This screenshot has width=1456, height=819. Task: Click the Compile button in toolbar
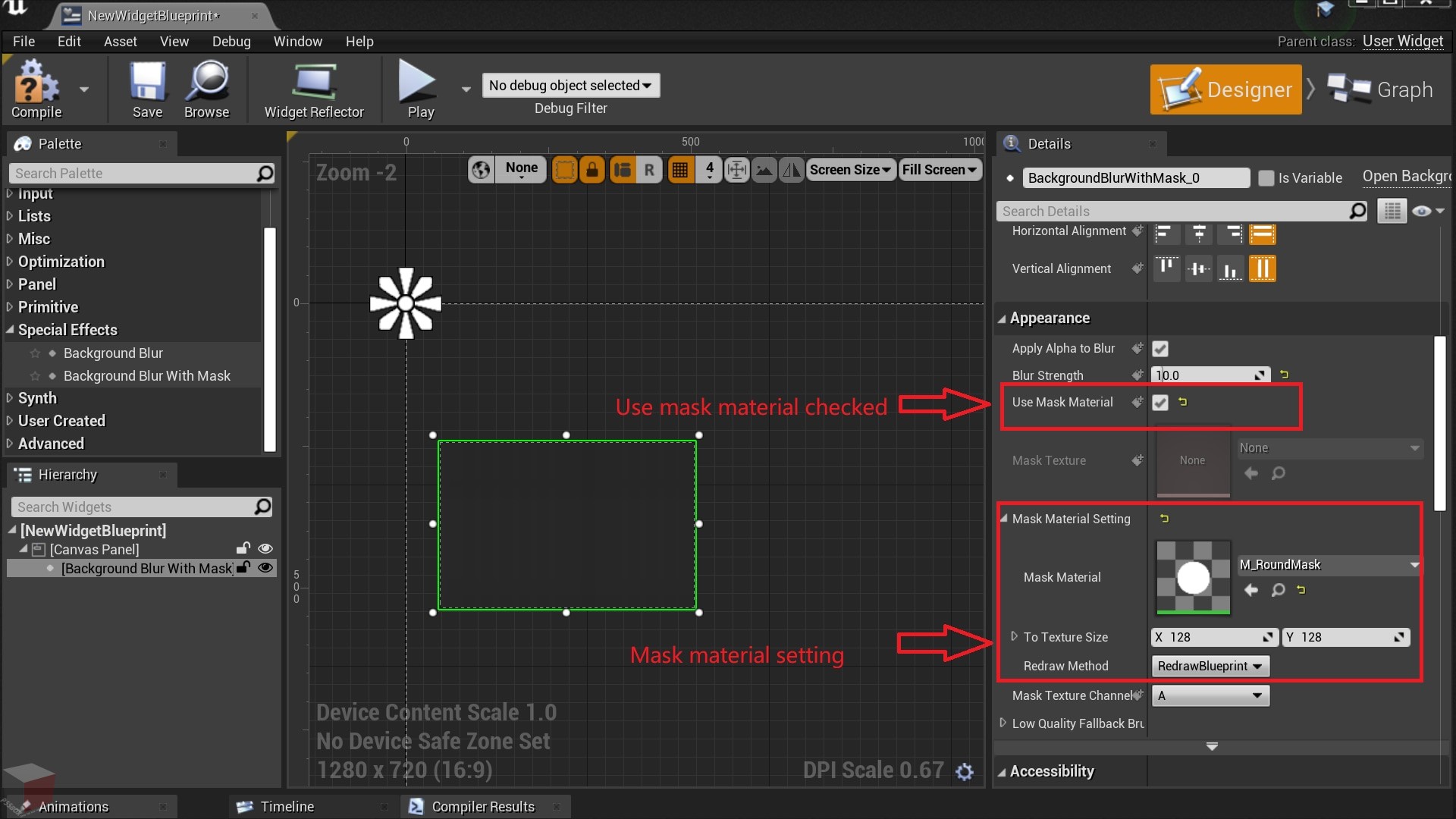tap(36, 87)
